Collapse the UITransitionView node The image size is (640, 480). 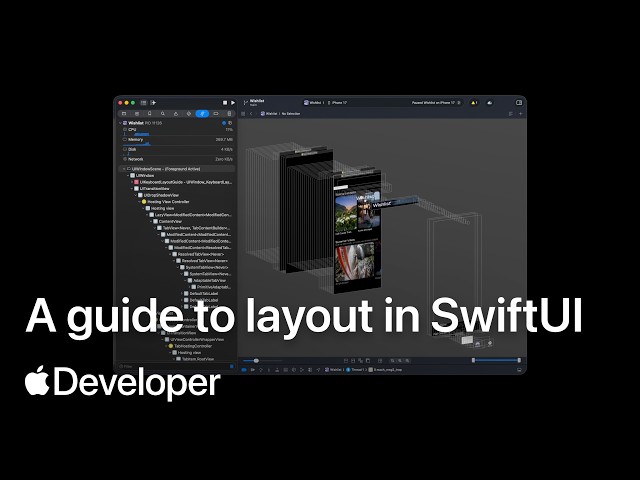click(132, 189)
